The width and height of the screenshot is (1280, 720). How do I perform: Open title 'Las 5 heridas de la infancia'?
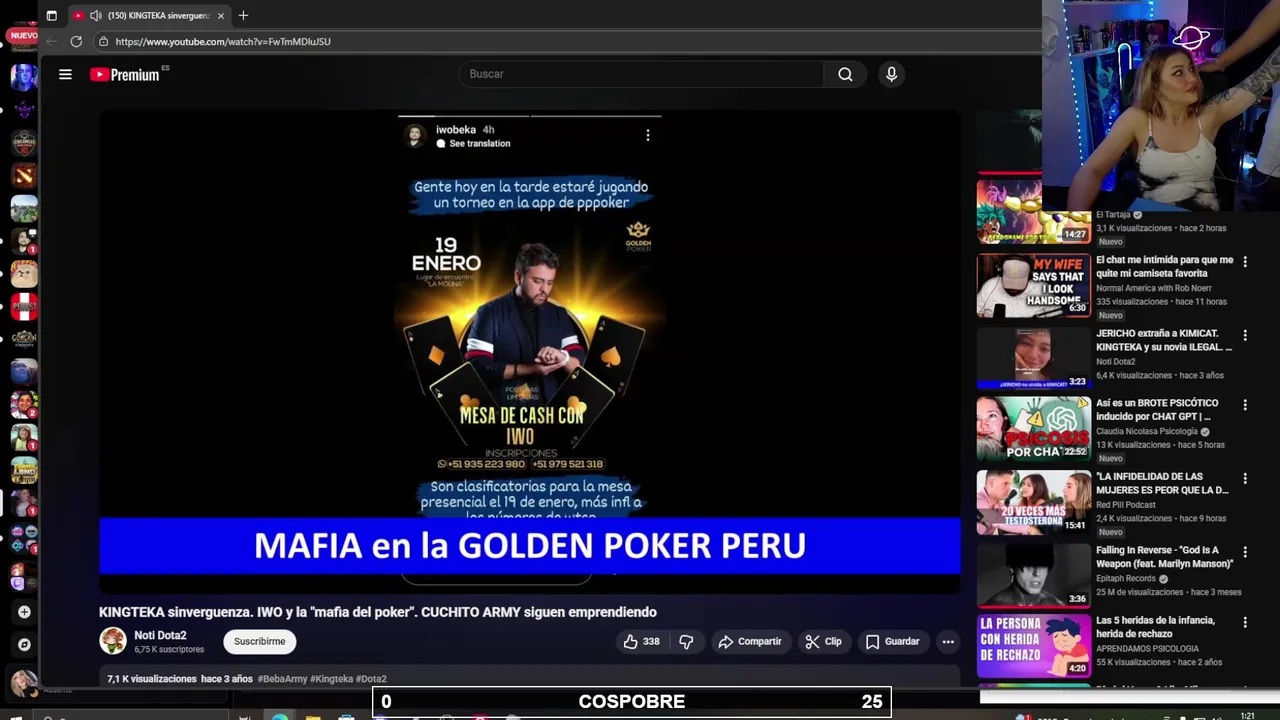point(1155,627)
